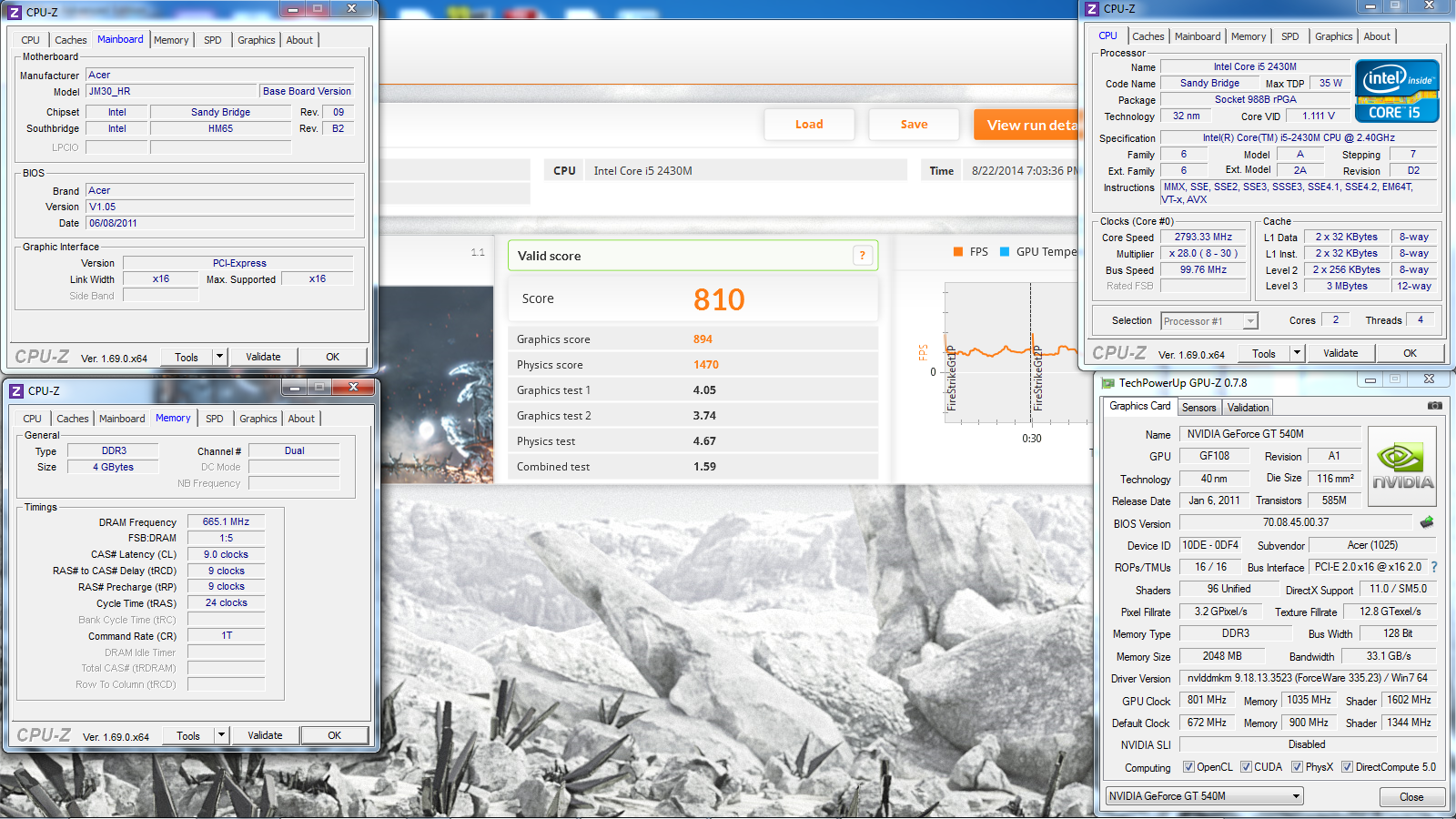
Task: Click the GPU-Z BIOS save chip icon
Action: click(1427, 522)
